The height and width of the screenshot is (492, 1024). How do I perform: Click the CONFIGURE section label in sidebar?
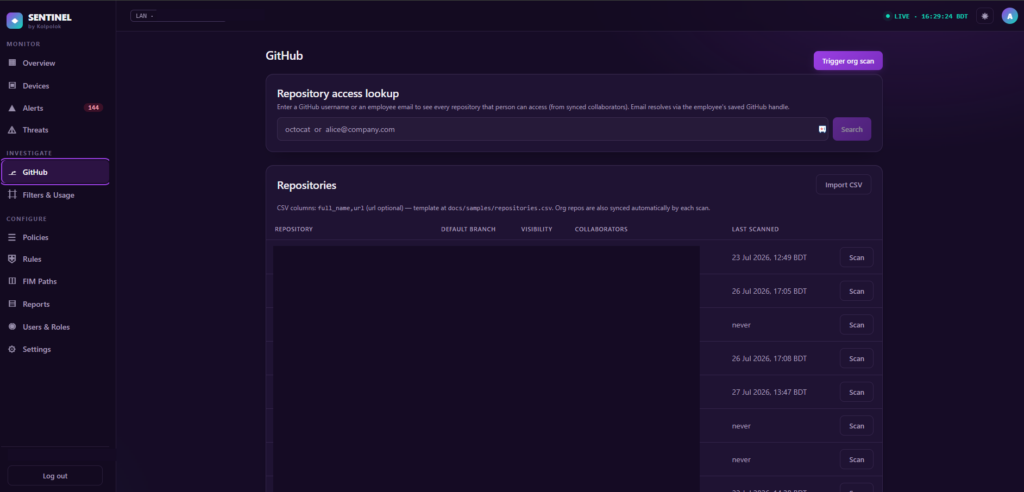[26, 219]
